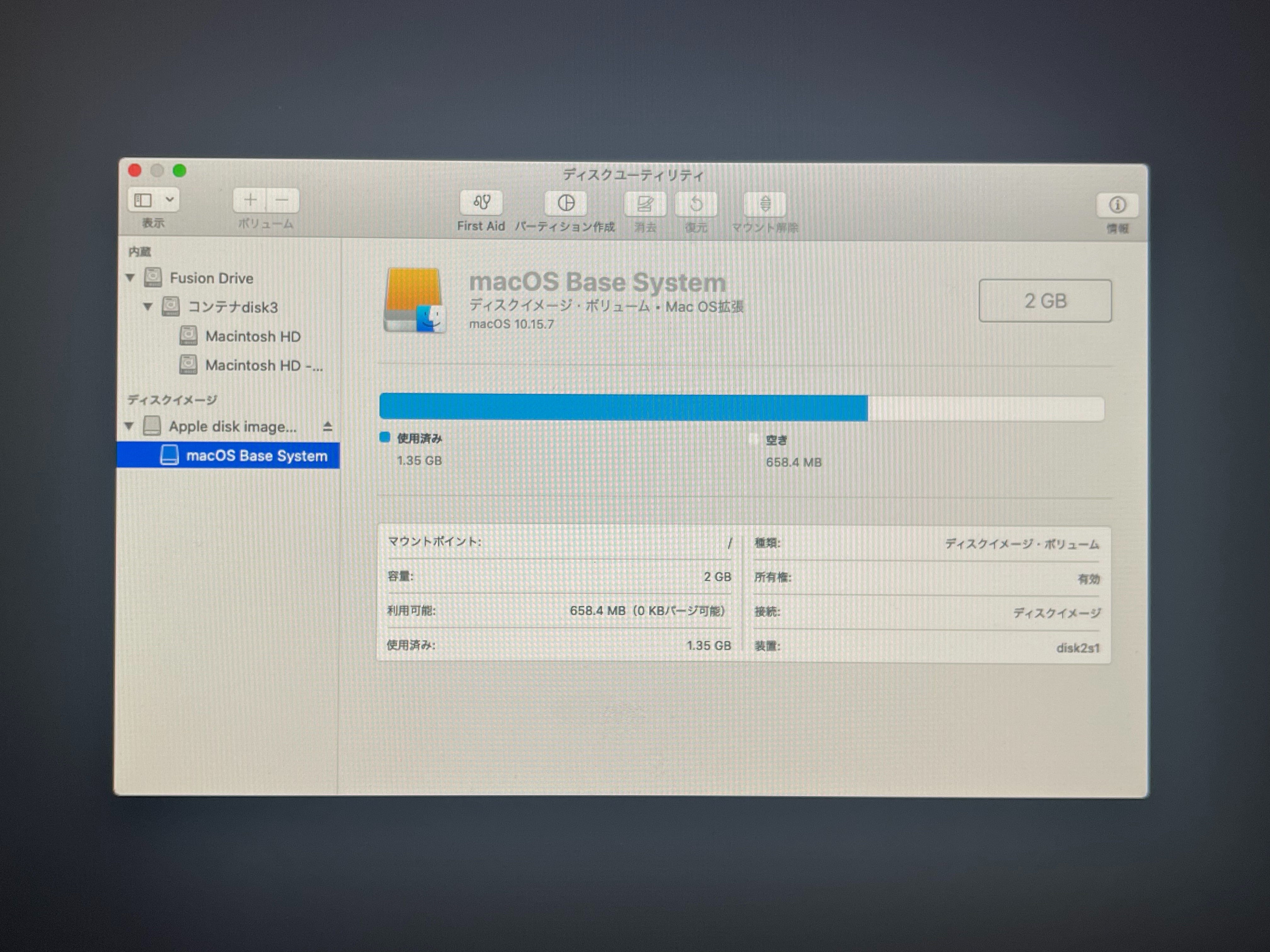
Task: Add a volume with the plus button
Action: (251, 200)
